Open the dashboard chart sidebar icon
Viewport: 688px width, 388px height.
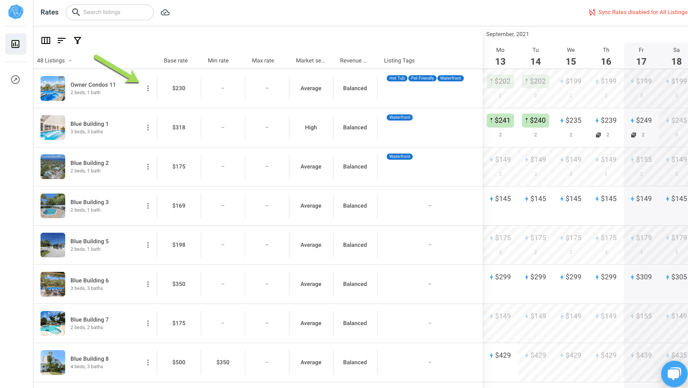click(15, 44)
